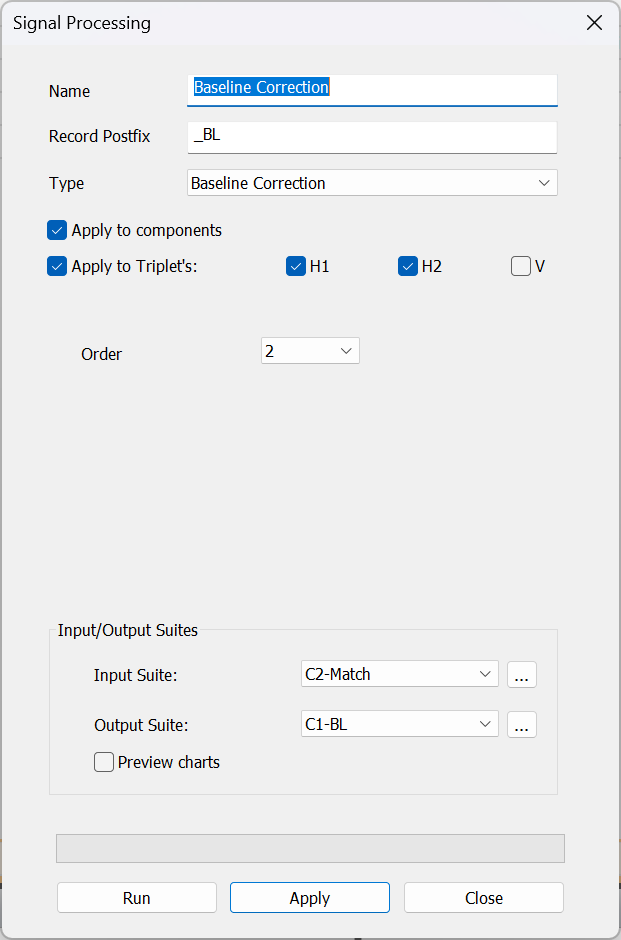Click the Record Postfix field
This screenshot has width=621, height=940.
click(x=372, y=136)
